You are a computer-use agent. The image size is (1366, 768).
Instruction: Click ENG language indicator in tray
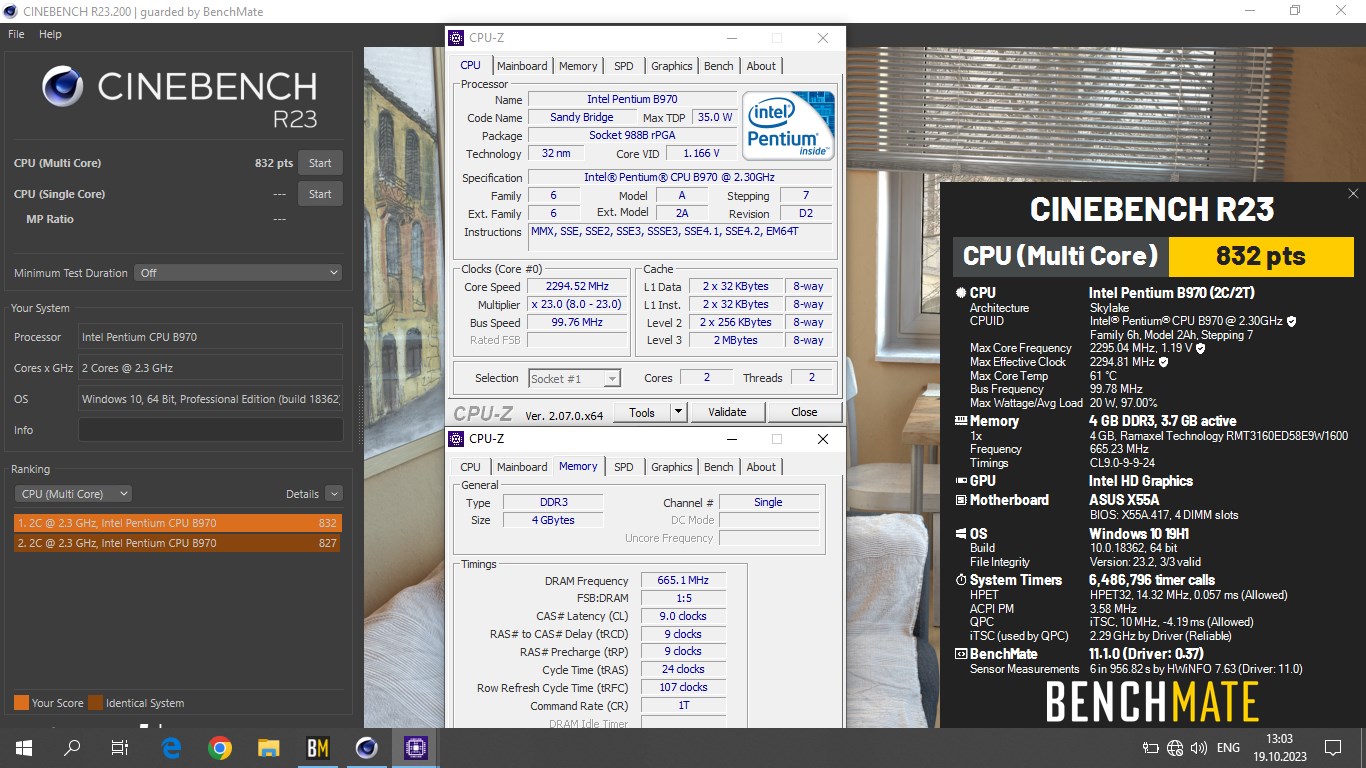pos(1228,748)
